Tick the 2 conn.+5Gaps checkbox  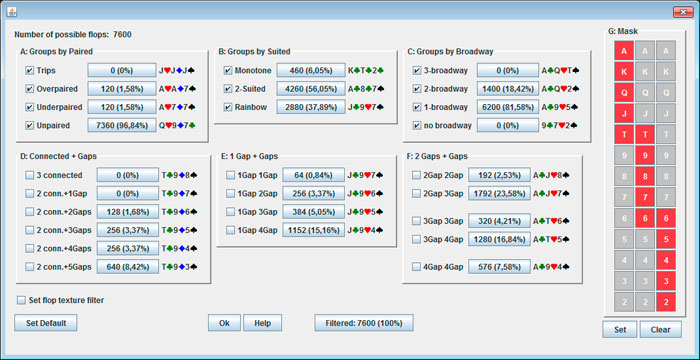[x=30, y=267]
